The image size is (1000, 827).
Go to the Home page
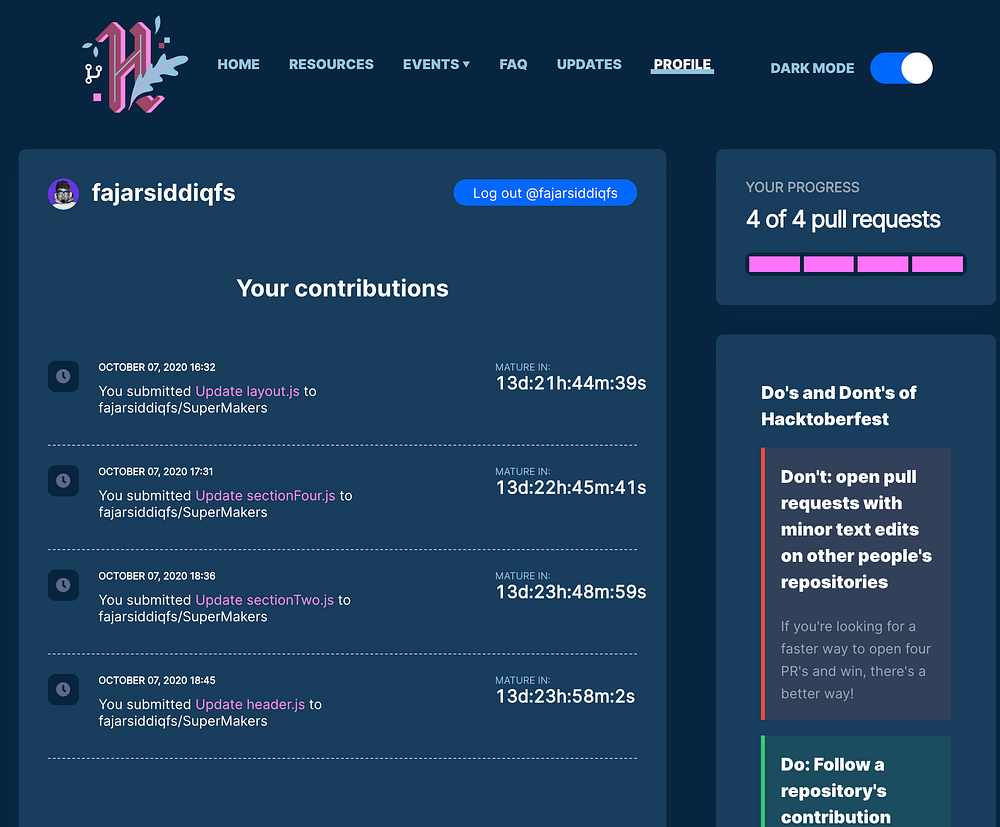coord(239,64)
